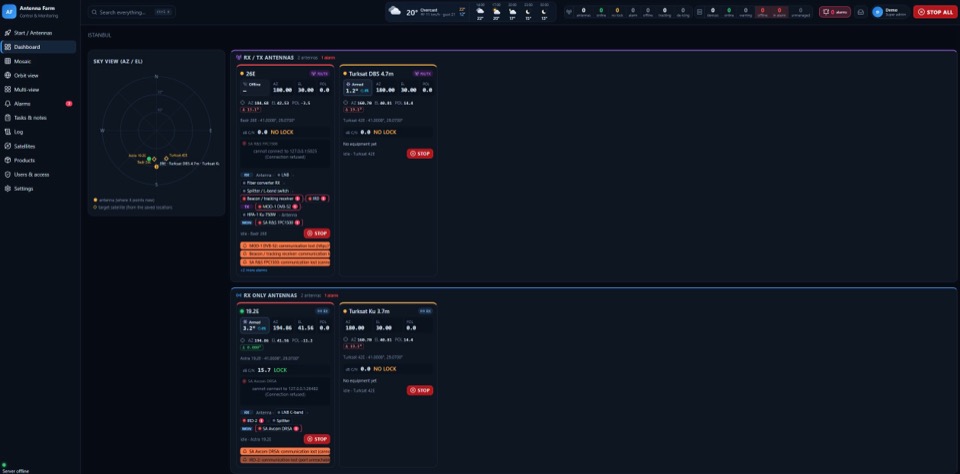Open the Demo user profile menu
This screenshot has height=474, width=960.
(889, 12)
